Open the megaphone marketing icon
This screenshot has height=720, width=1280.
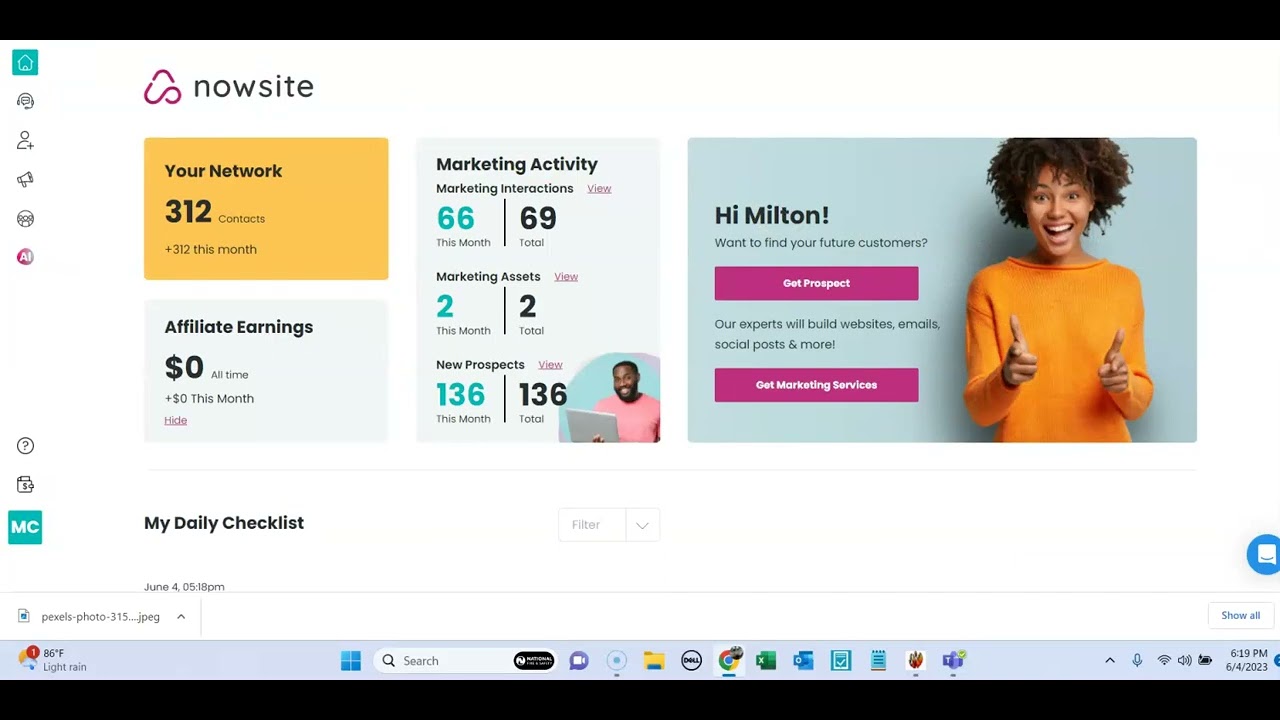(x=25, y=179)
